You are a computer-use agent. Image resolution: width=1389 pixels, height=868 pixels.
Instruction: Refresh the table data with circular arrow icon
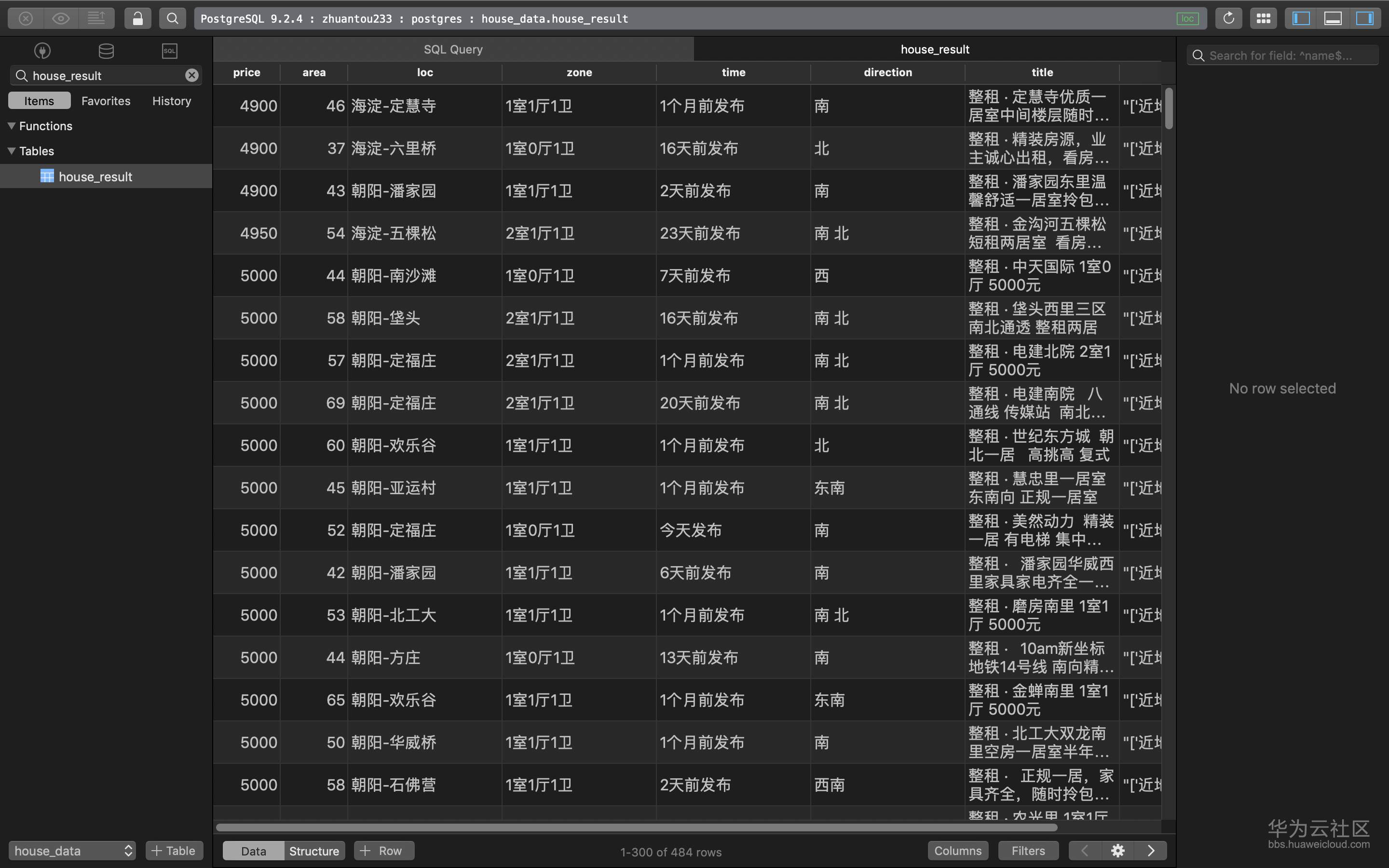click(x=1228, y=18)
